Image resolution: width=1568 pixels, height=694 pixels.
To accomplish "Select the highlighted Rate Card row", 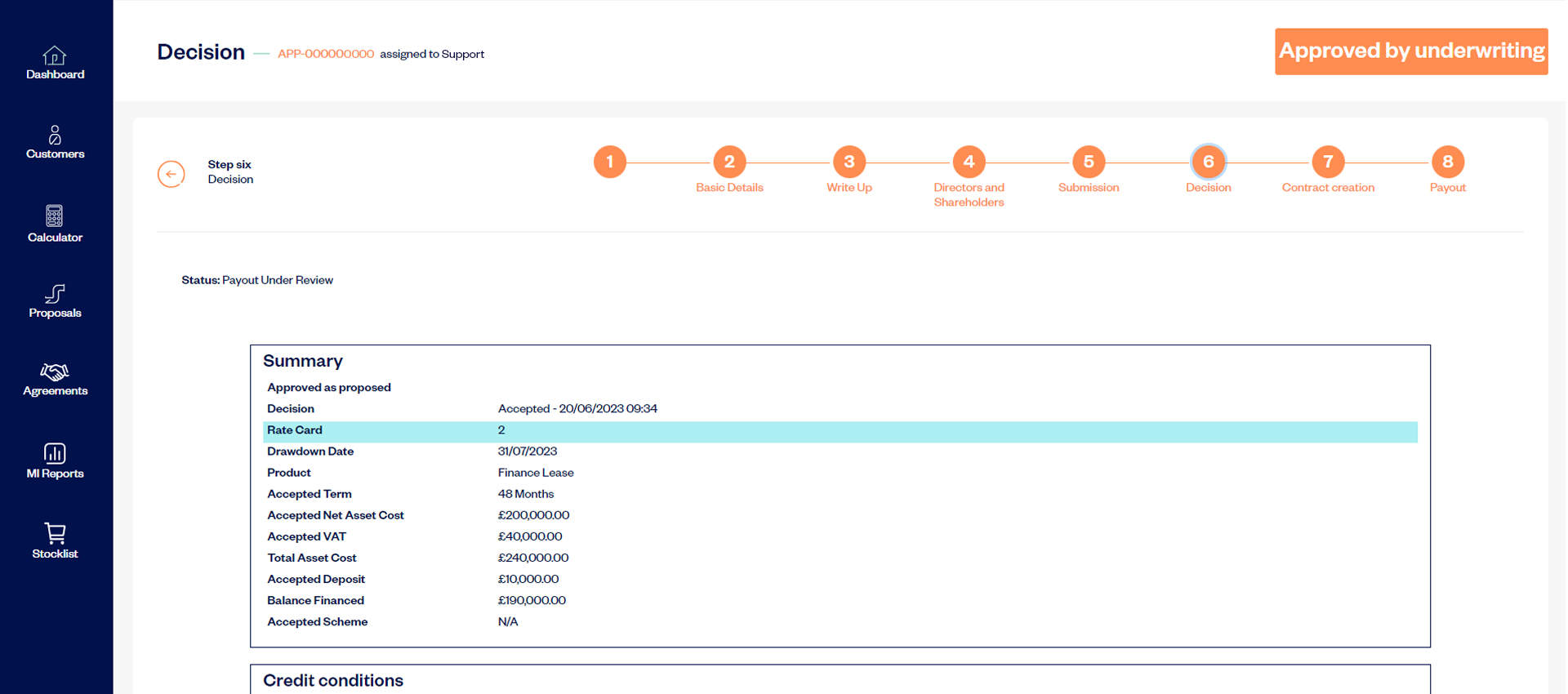I will point(840,430).
